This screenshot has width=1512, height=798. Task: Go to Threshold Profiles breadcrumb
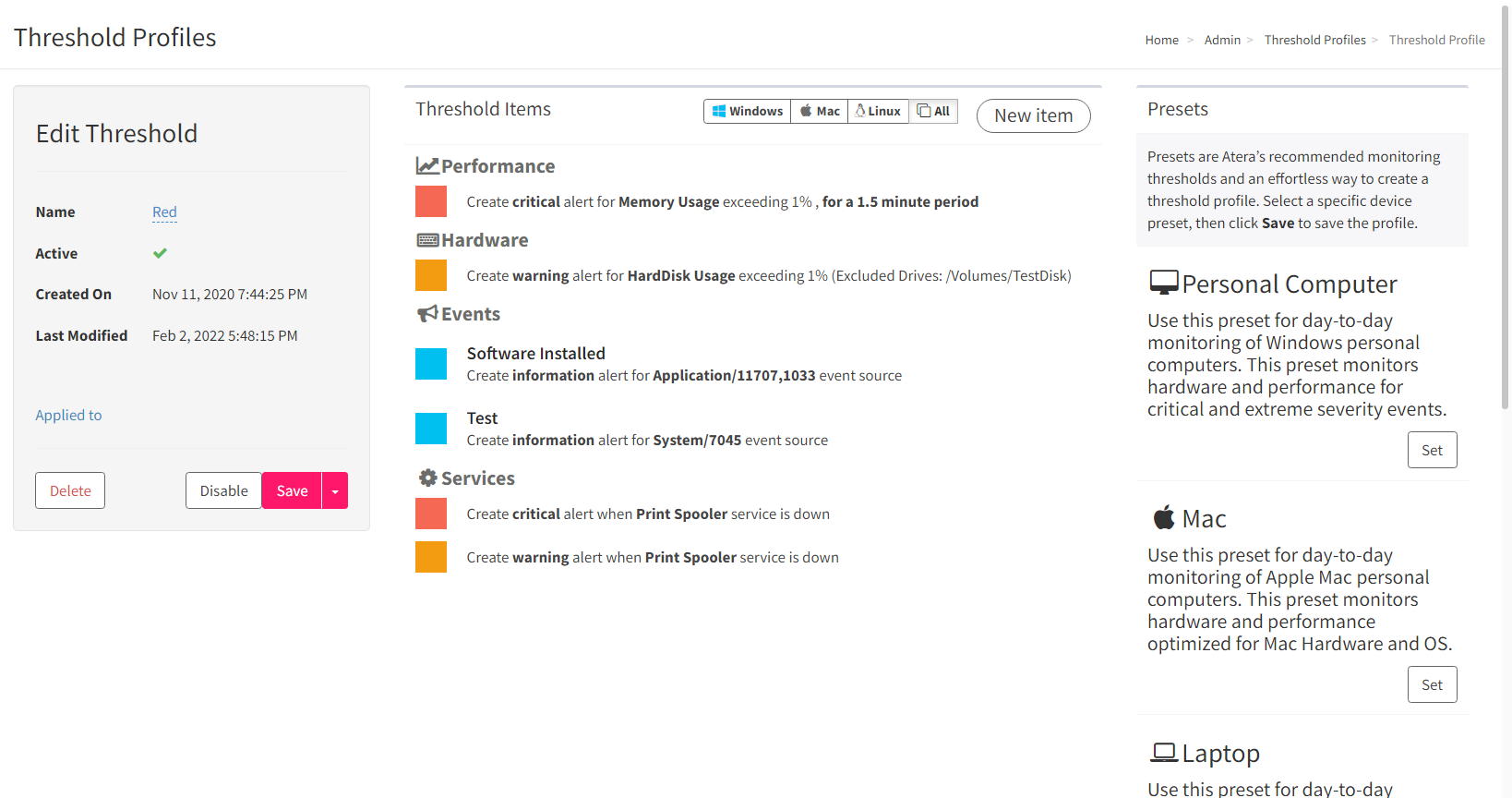point(1314,40)
